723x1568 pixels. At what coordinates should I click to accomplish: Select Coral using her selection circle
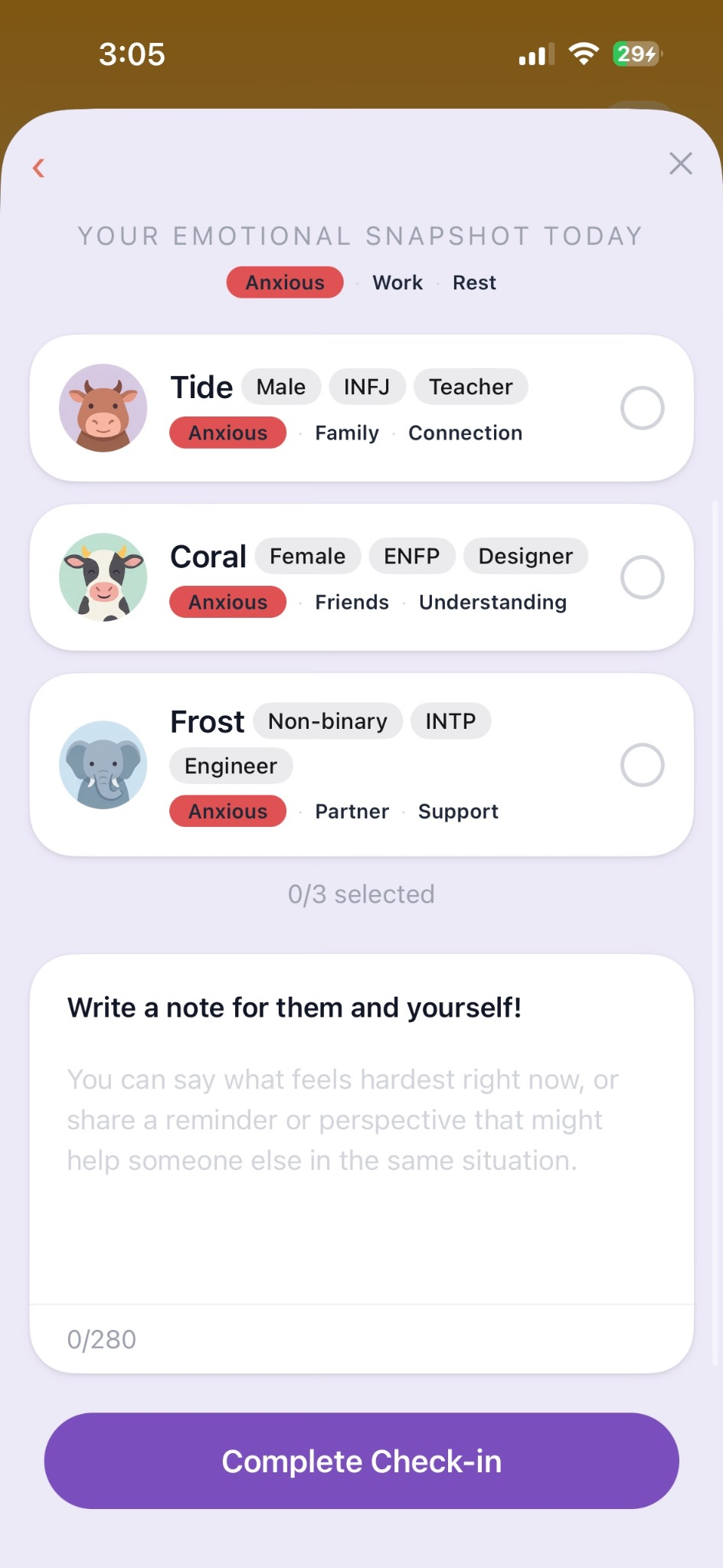(x=642, y=577)
